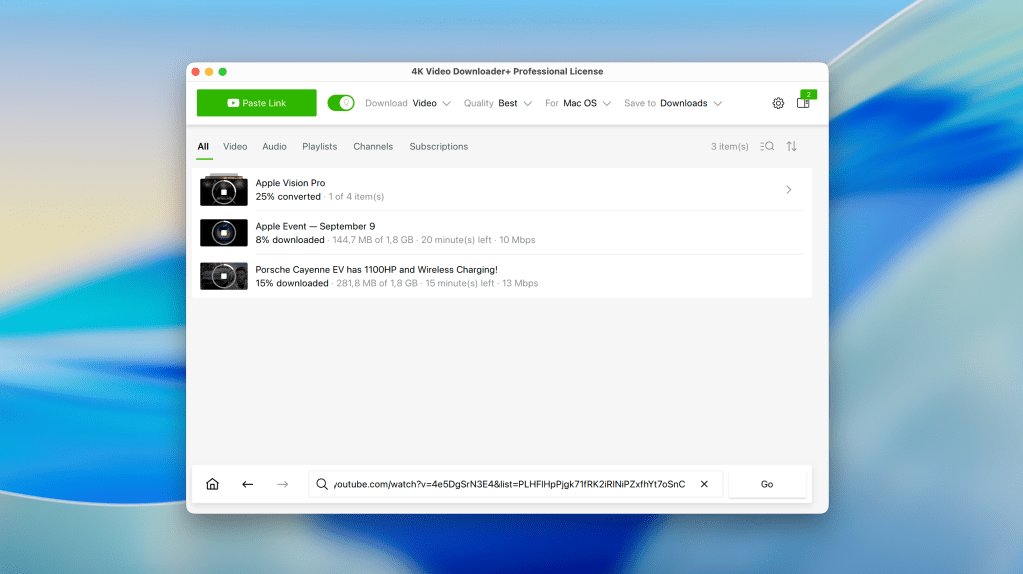
Task: Click the sort order arrows icon
Action: pos(791,146)
